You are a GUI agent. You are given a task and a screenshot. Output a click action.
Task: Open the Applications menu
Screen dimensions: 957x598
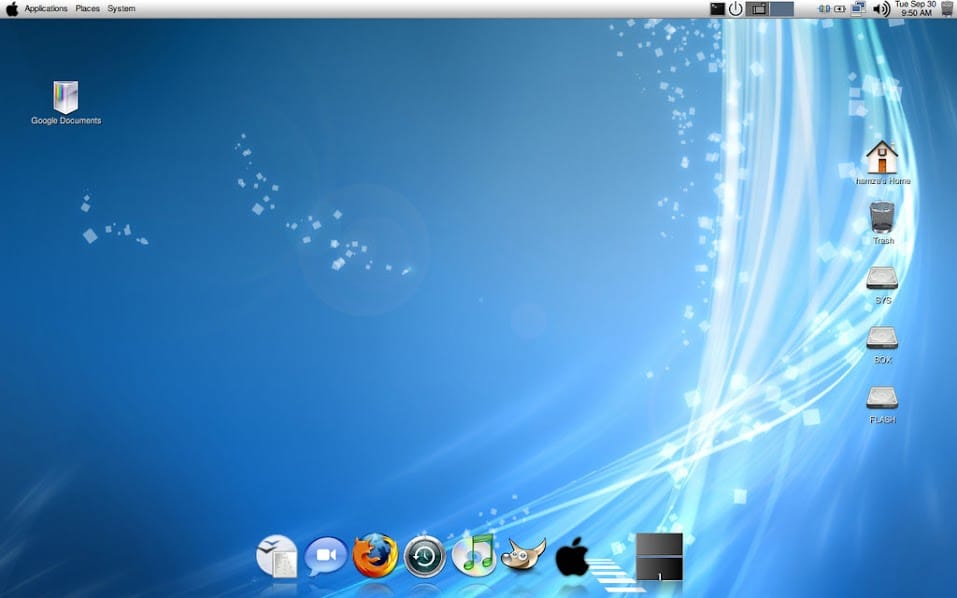tap(46, 9)
